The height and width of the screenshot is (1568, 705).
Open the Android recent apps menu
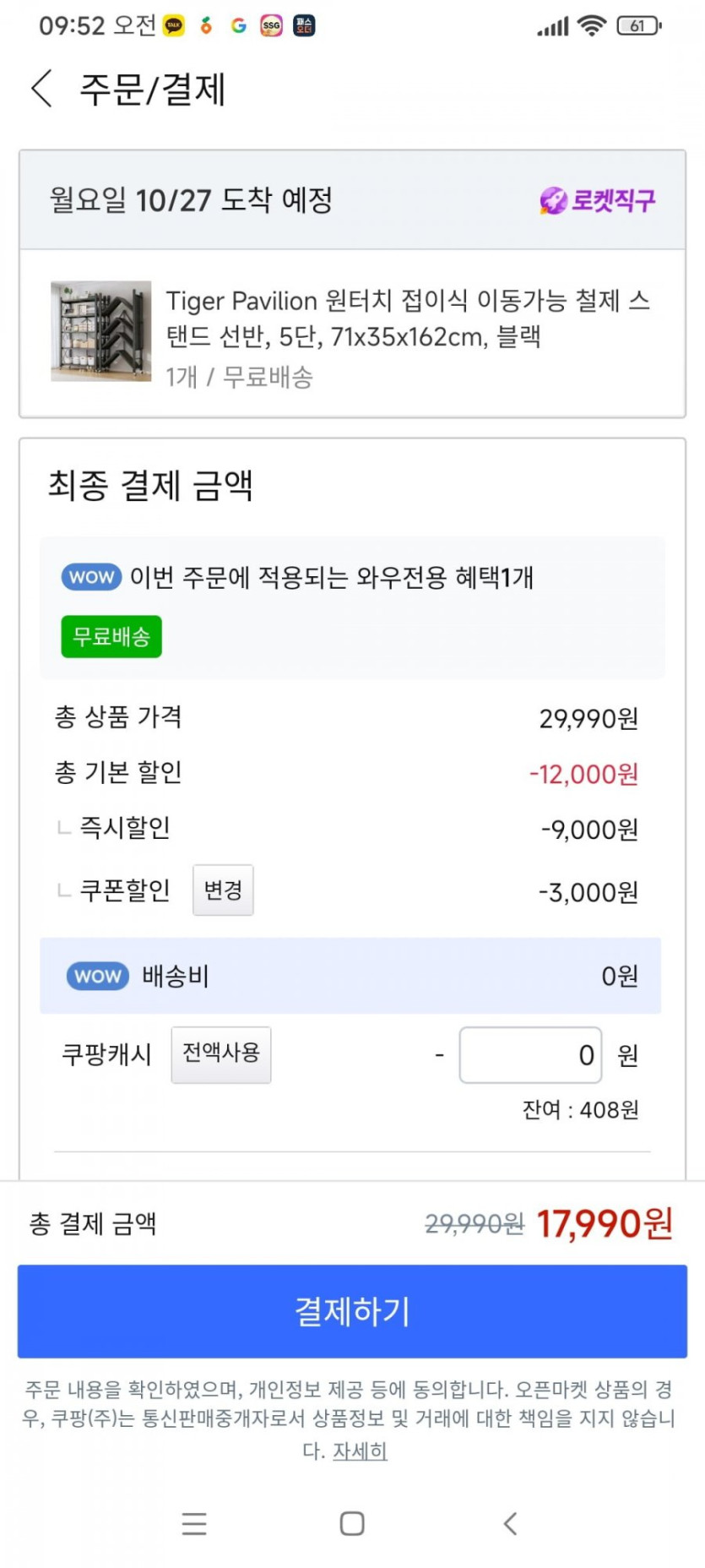point(194,1523)
